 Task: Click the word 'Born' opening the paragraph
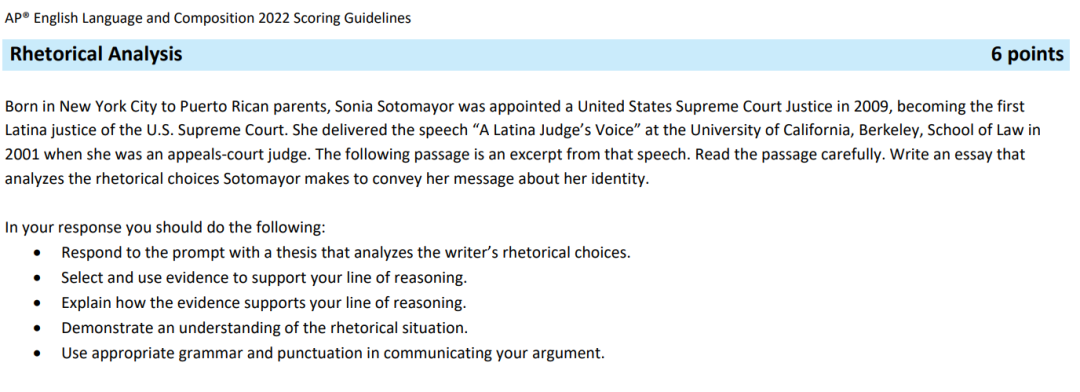[19, 107]
